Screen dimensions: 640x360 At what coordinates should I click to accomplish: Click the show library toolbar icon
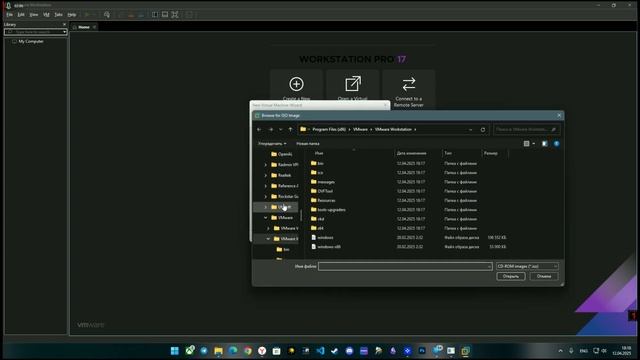pos(155,15)
